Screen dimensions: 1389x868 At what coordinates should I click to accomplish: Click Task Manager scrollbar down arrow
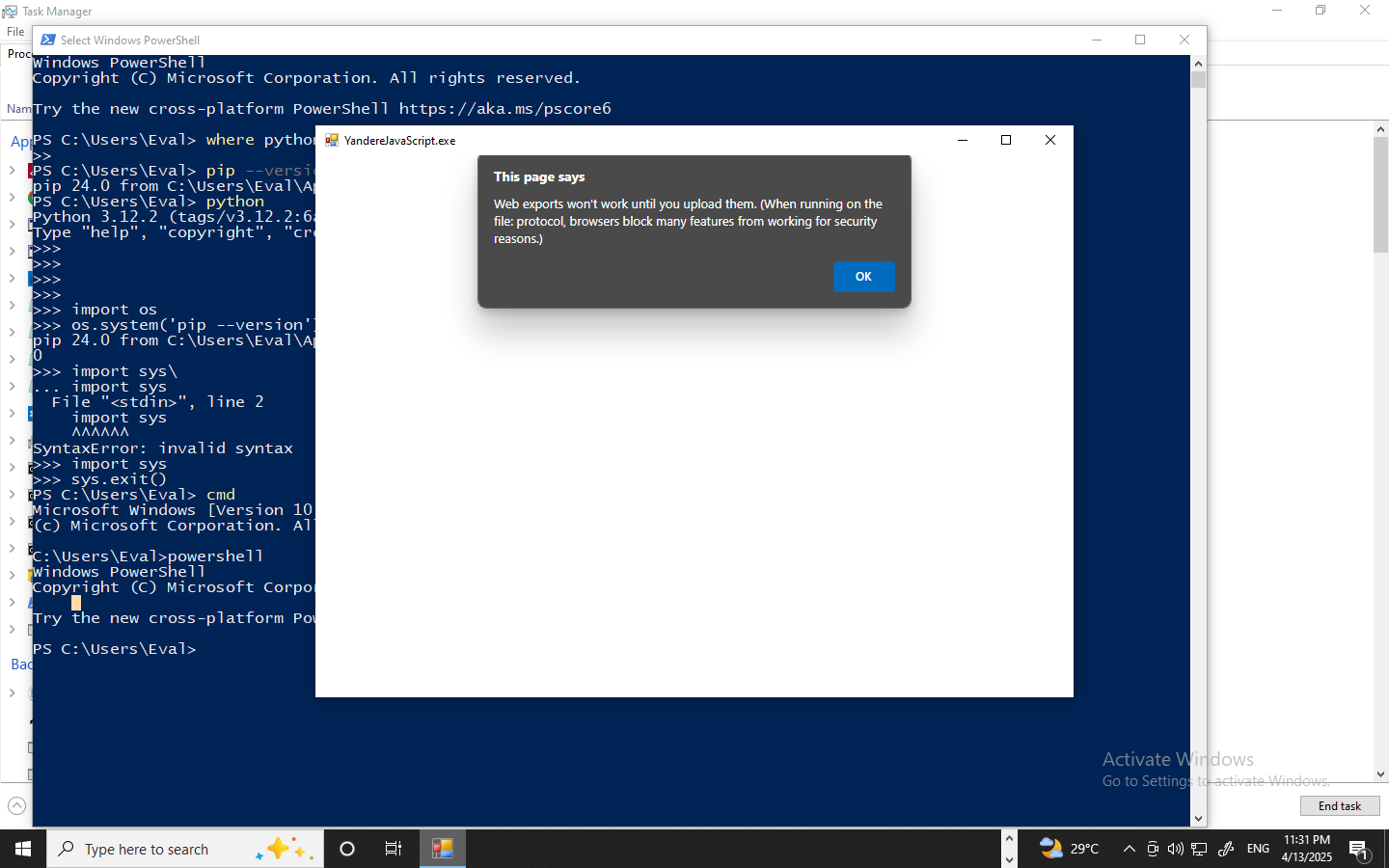pyautogui.click(x=1381, y=774)
